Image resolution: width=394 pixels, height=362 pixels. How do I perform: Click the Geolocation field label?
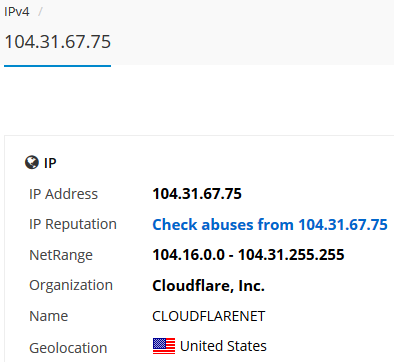click(68, 348)
